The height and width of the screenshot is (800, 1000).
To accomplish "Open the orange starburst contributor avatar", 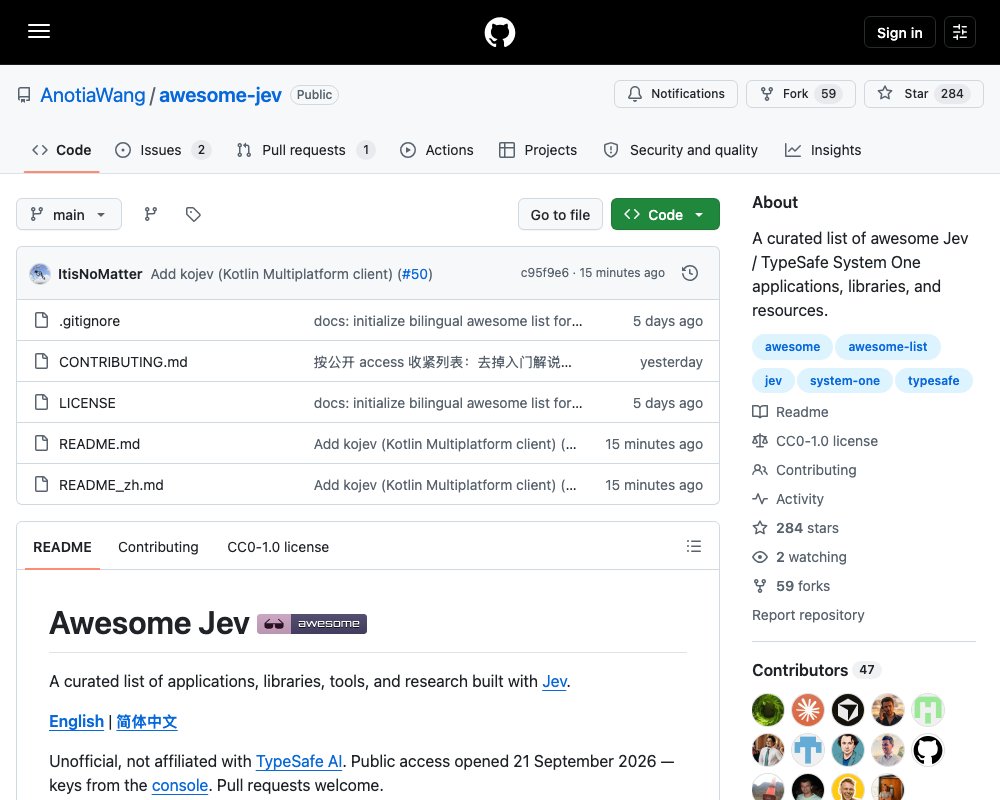I will pos(807,710).
